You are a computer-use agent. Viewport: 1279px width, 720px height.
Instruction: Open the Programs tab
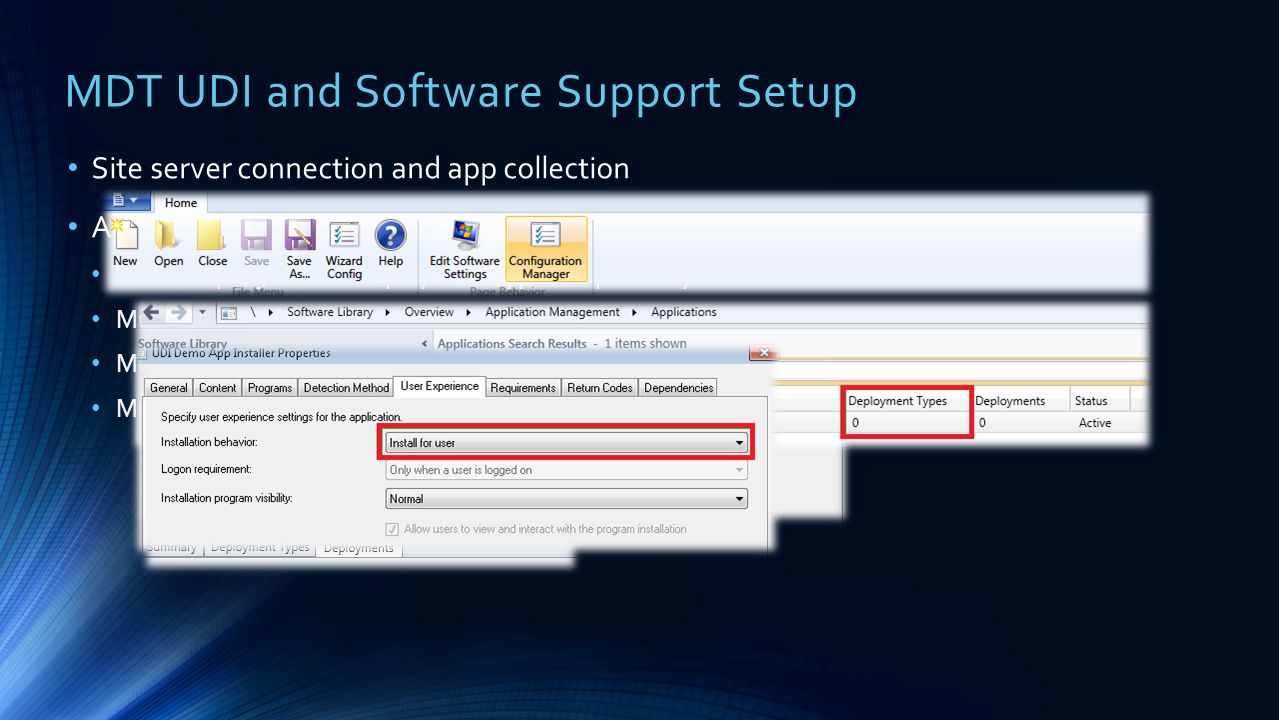(270, 388)
